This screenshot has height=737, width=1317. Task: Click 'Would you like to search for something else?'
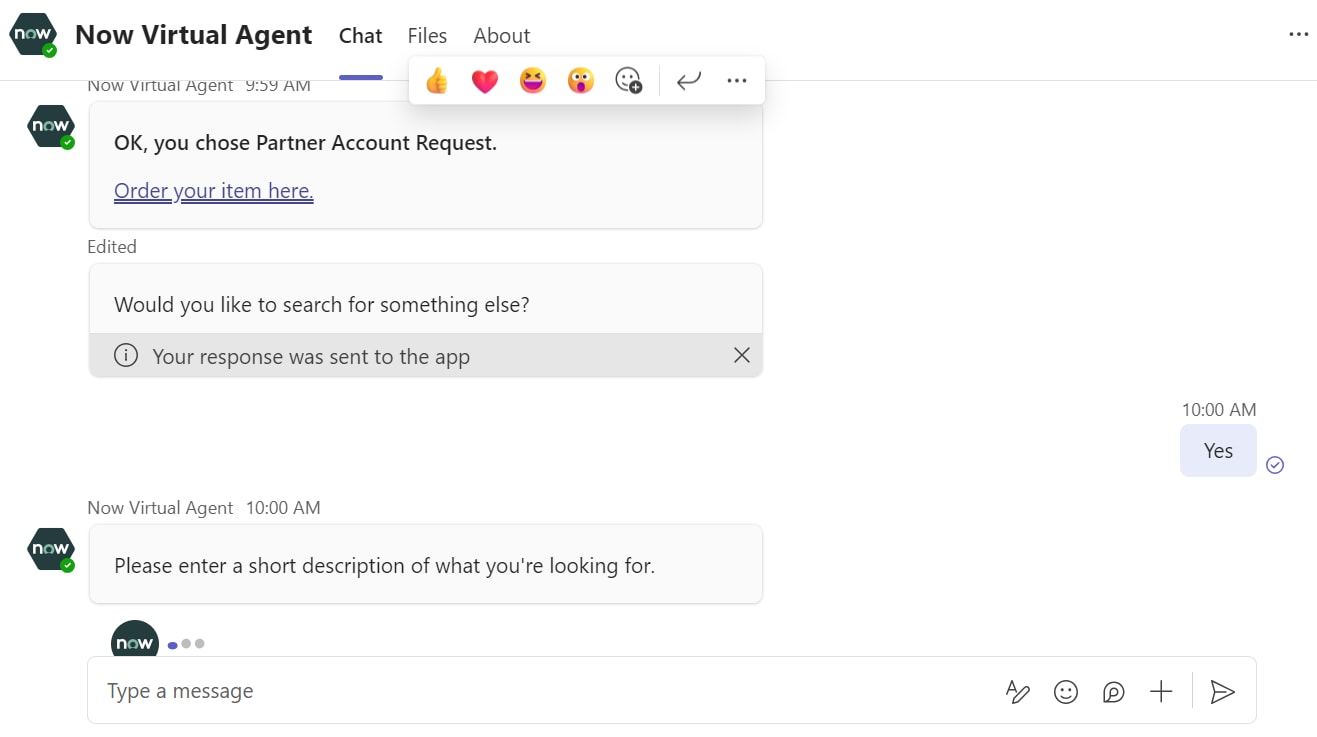click(322, 305)
